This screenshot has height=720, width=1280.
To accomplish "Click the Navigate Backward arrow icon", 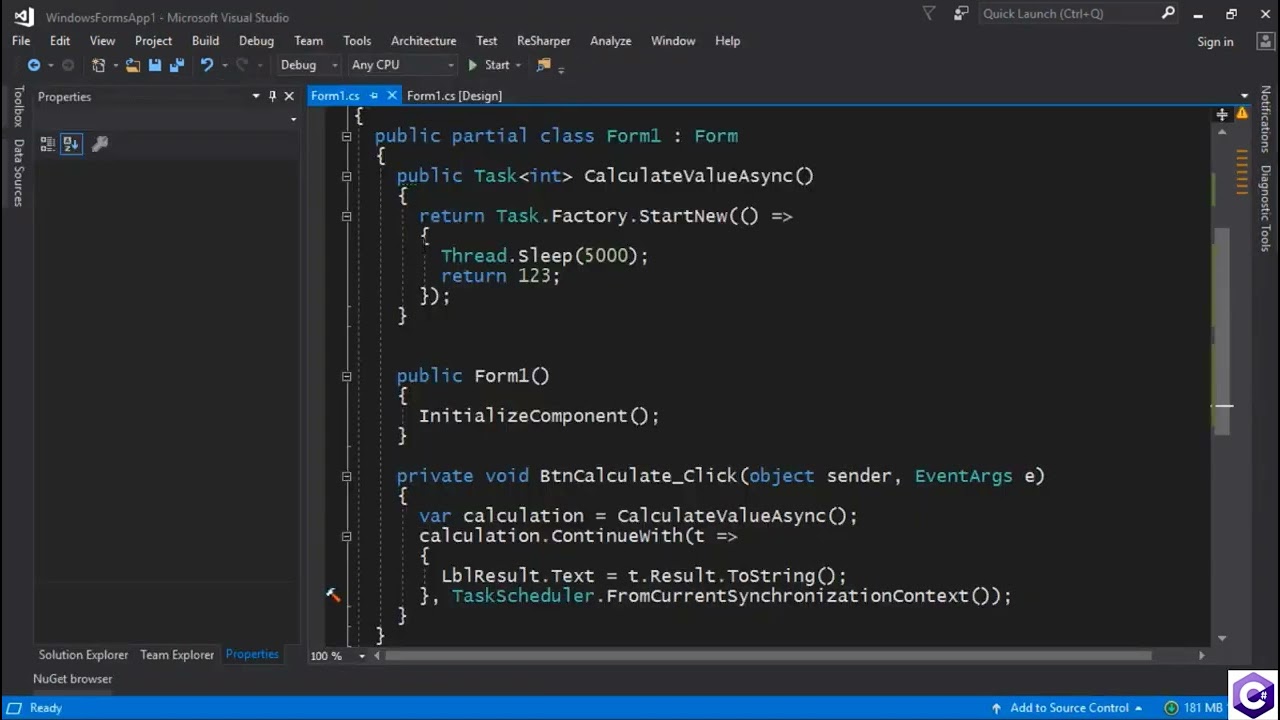I will coord(33,65).
